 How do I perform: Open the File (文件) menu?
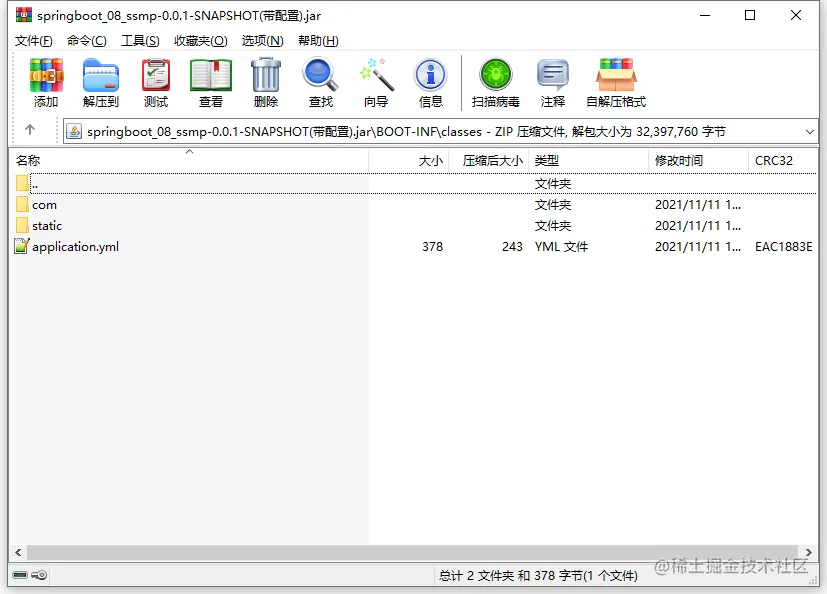[x=33, y=41]
